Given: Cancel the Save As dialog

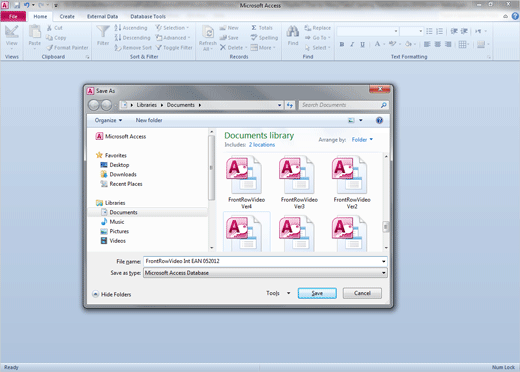Looking at the screenshot, I should pos(362,293).
